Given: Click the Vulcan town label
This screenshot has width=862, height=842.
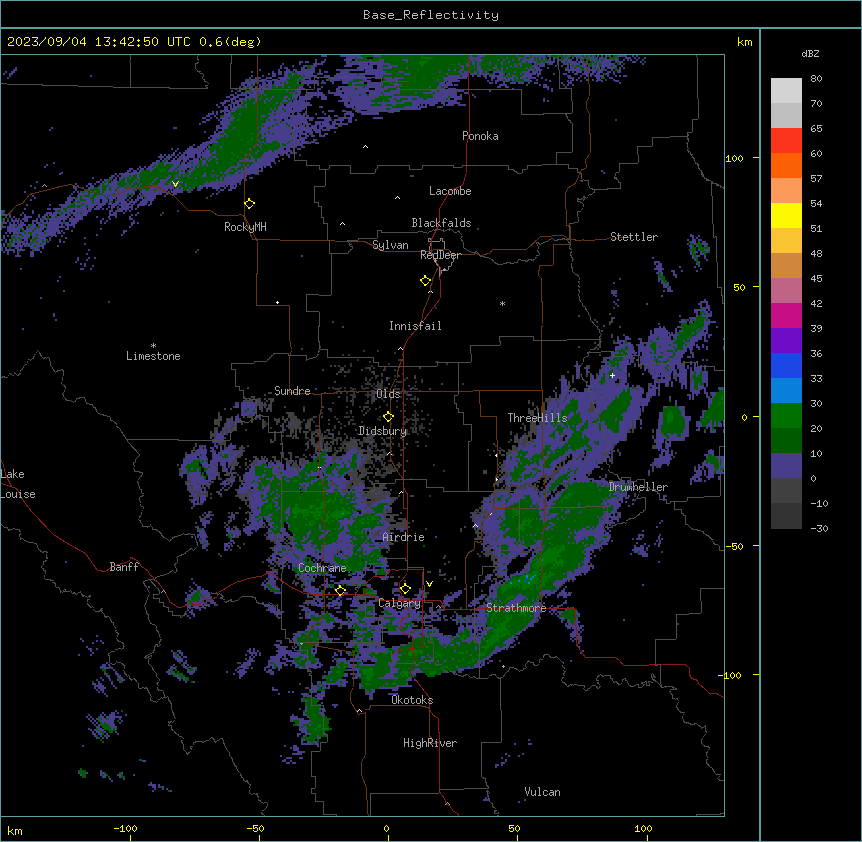Looking at the screenshot, I should pyautogui.click(x=542, y=792).
